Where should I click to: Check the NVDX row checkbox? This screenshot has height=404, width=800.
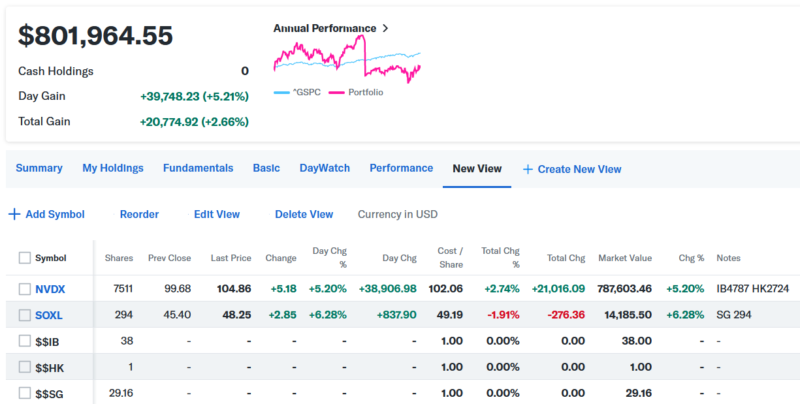tap(25, 289)
